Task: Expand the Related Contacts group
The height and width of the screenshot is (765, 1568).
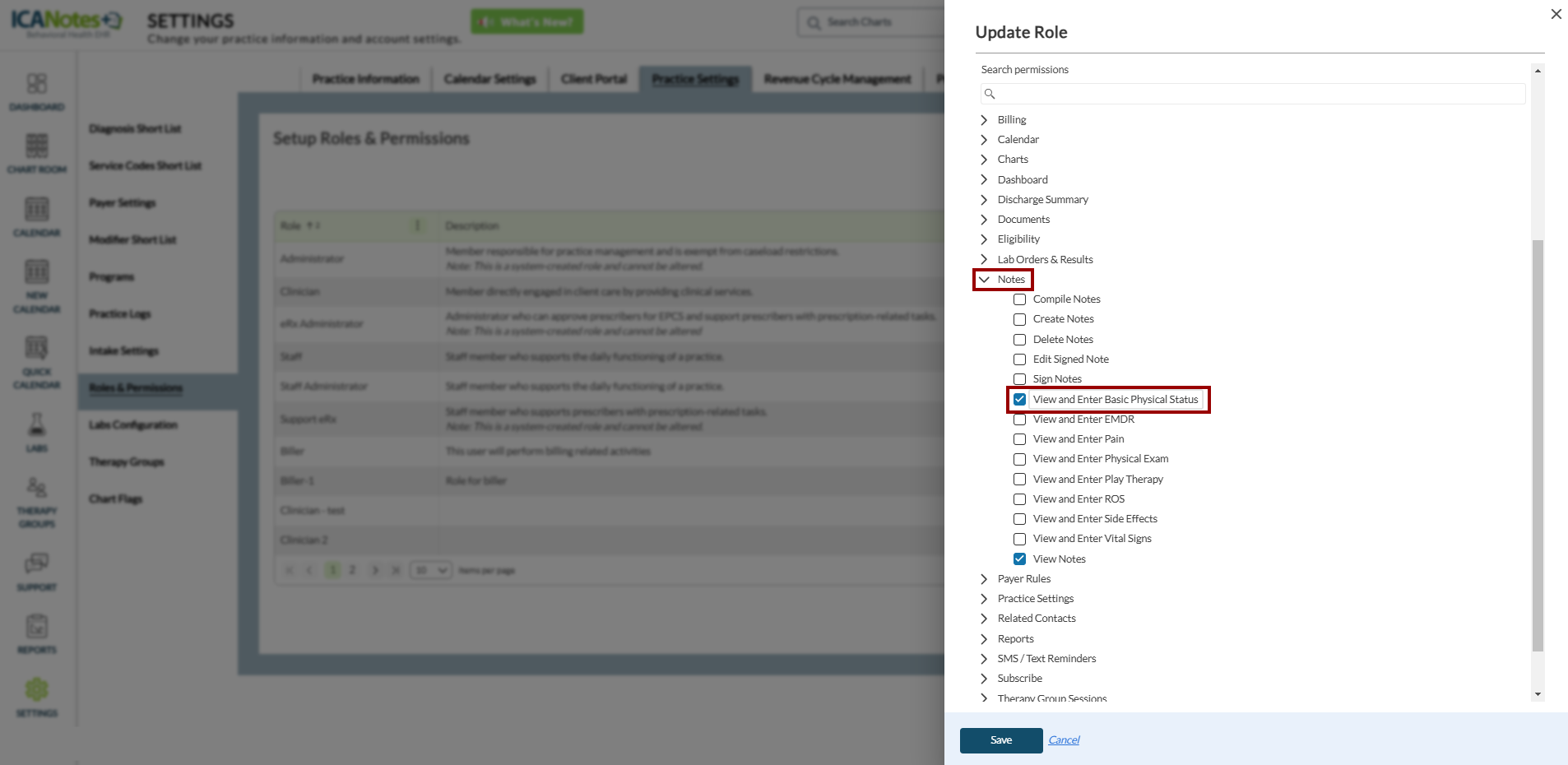Action: (984, 619)
